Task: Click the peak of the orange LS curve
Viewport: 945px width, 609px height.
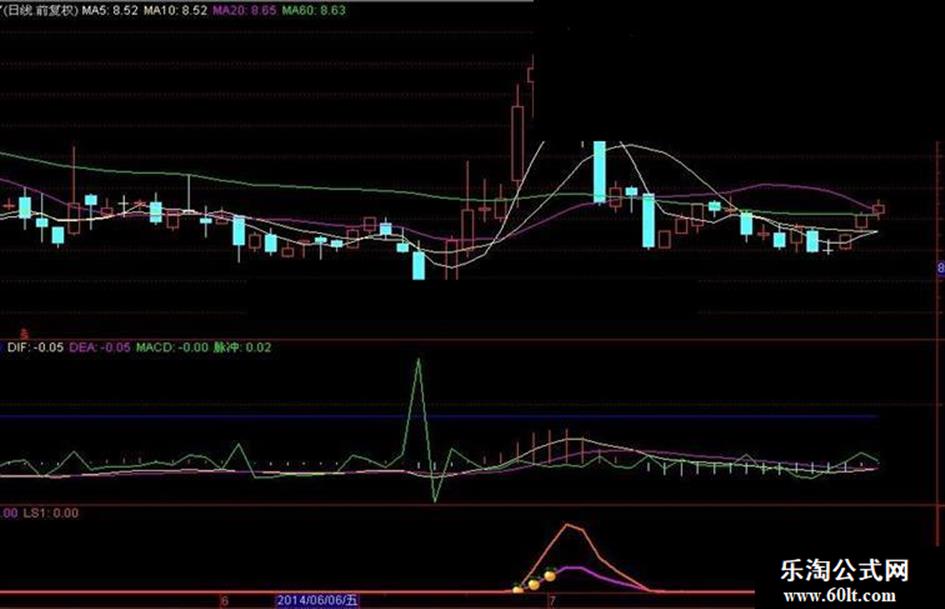Action: pyautogui.click(x=568, y=525)
